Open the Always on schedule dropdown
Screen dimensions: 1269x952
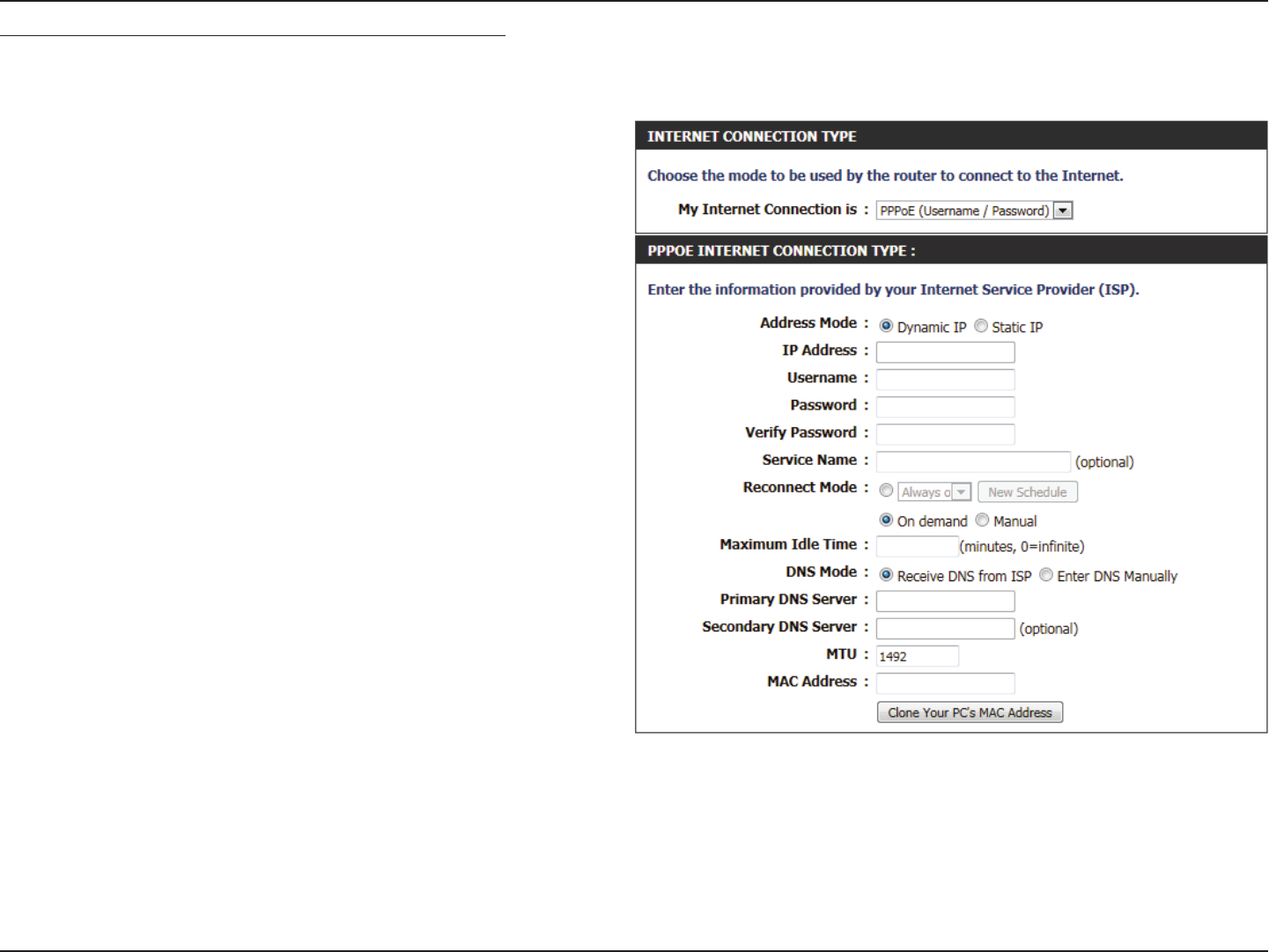click(x=934, y=492)
